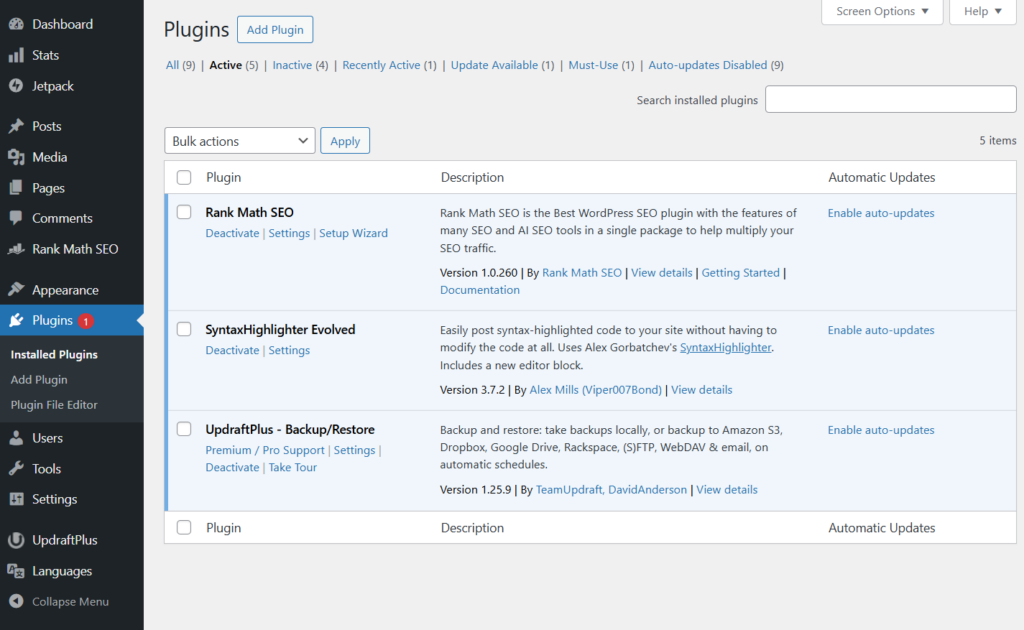This screenshot has height=630, width=1024.
Task: Expand the Help dropdown tab
Action: 983,12
